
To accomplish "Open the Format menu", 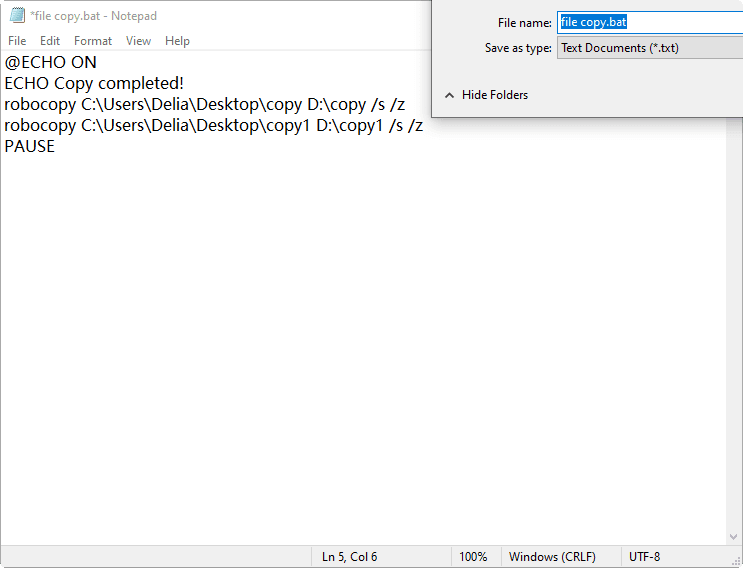I will point(93,41).
